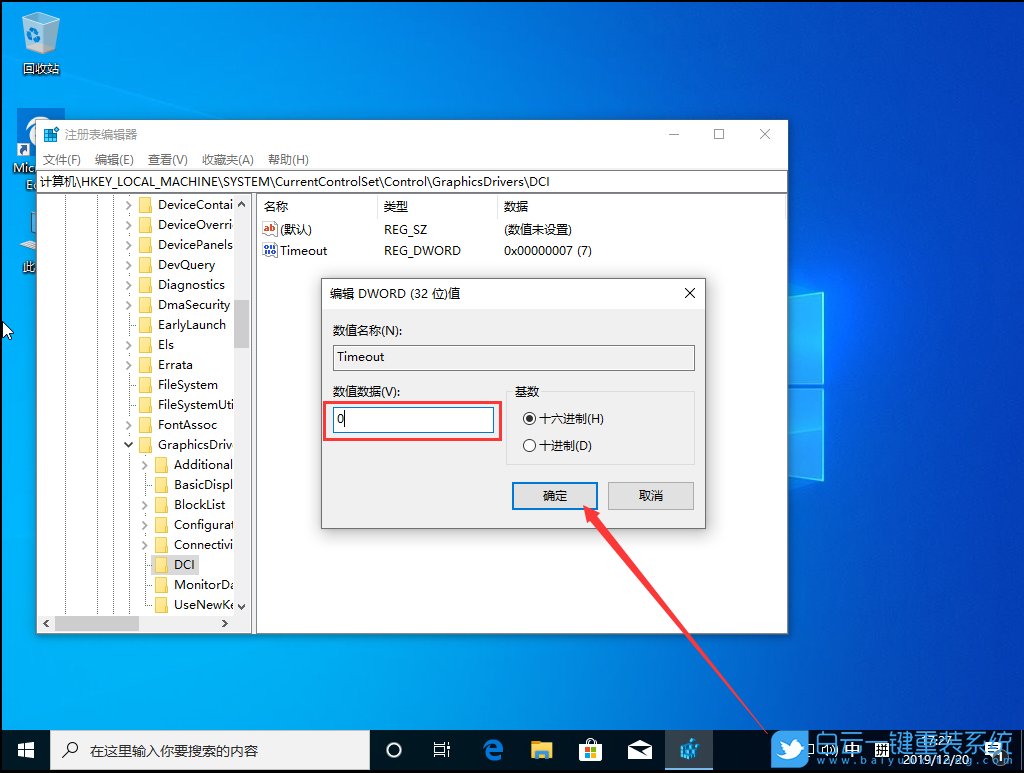
Task: Click the Twitter bird icon in the taskbar
Action: click(x=789, y=748)
